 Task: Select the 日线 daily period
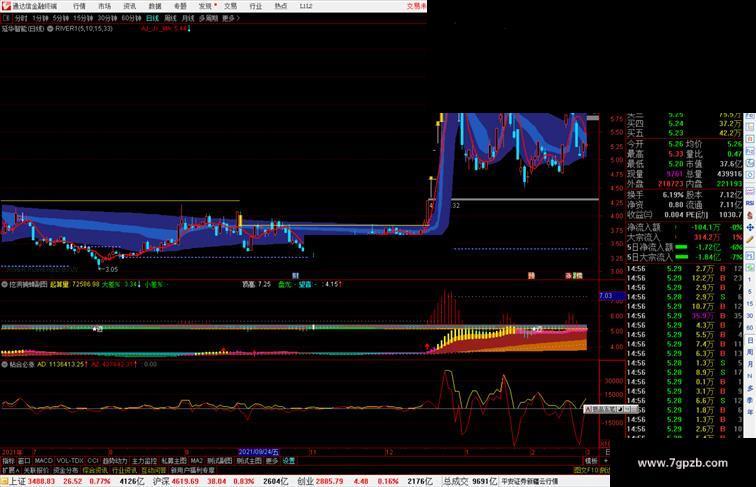coord(152,18)
